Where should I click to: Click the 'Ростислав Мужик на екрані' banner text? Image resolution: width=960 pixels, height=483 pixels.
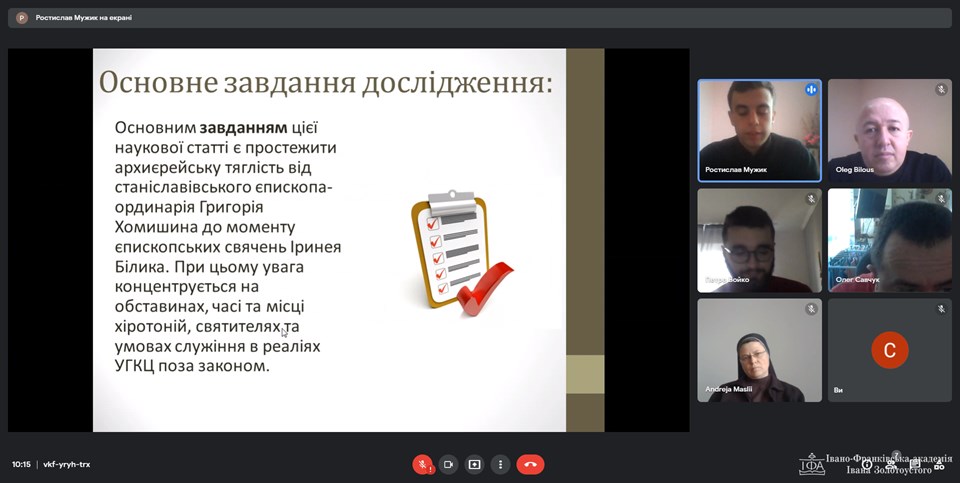[84, 17]
